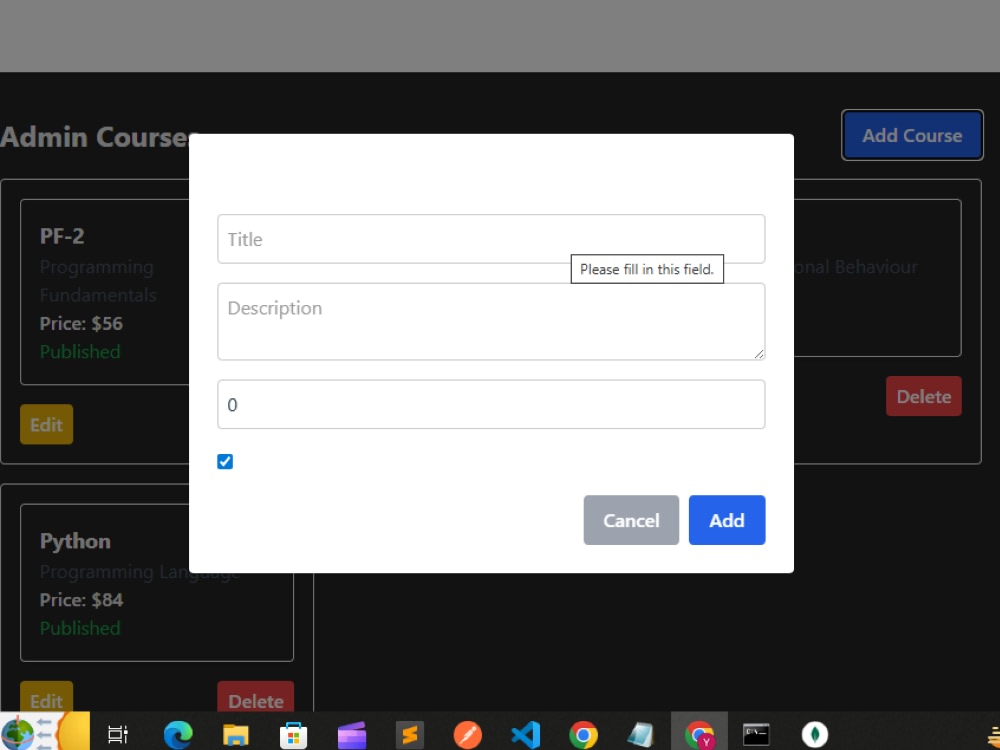This screenshot has height=750, width=1000.
Task: Open Sublime Text from the taskbar
Action: (409, 735)
